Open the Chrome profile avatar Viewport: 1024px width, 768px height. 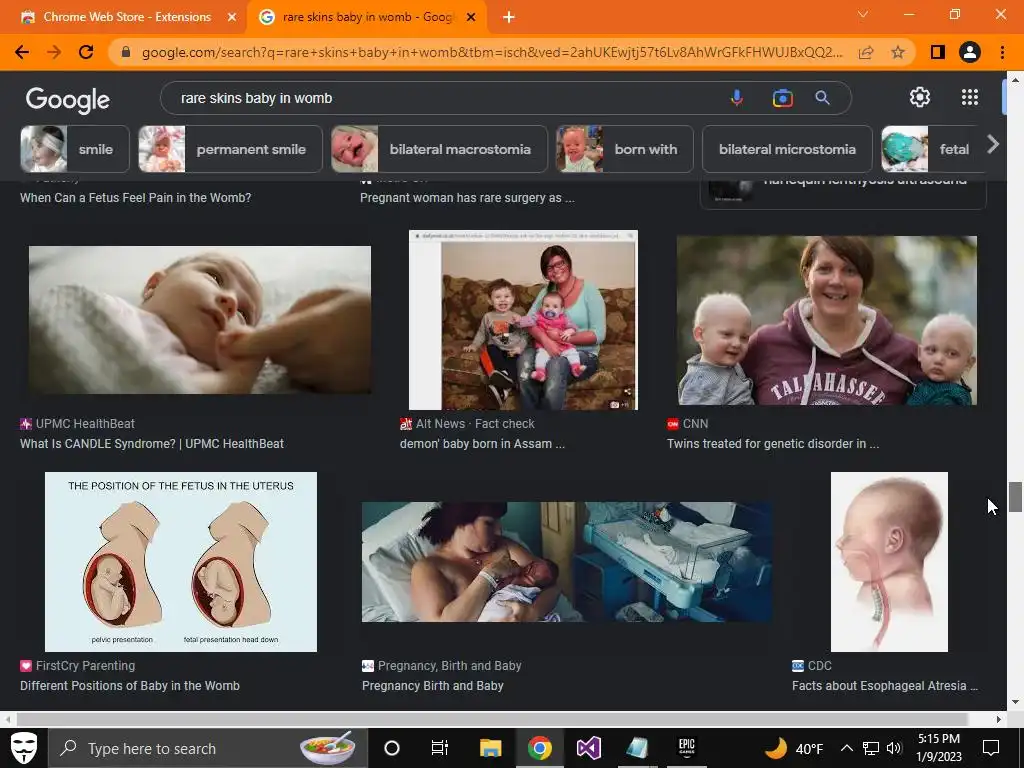click(x=970, y=52)
